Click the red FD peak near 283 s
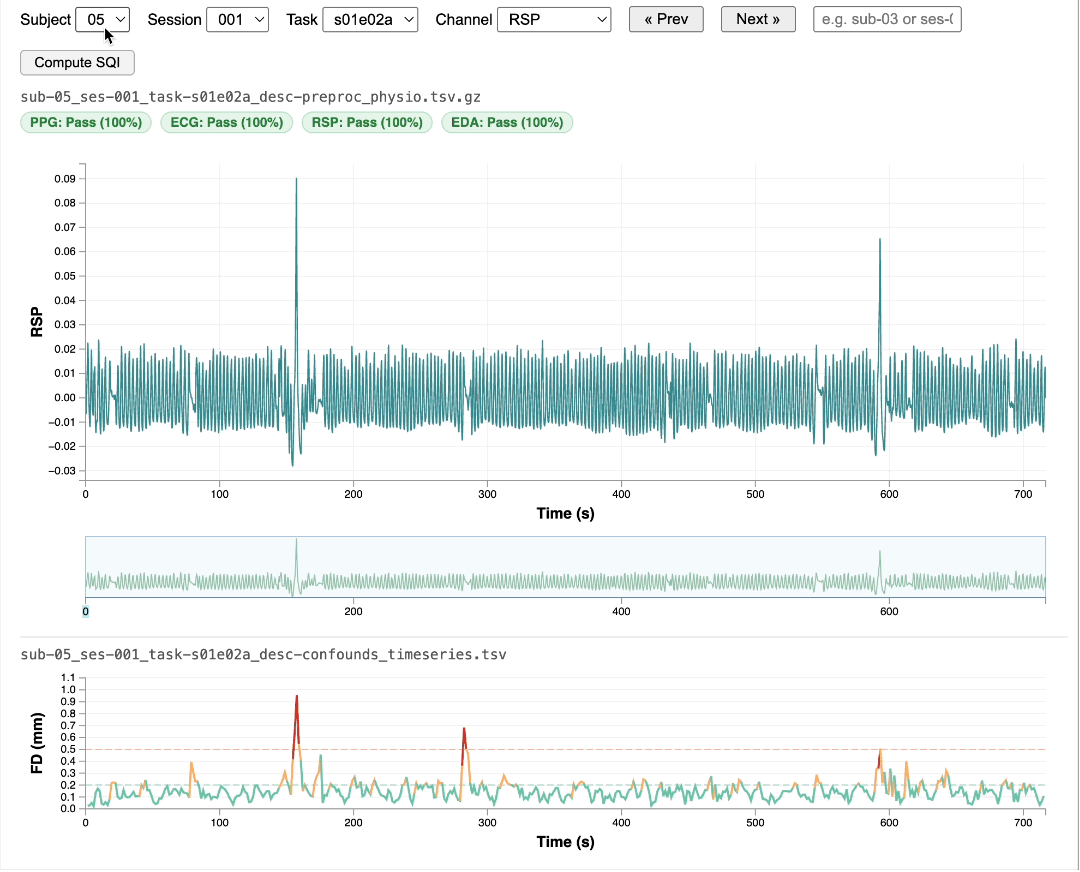1080x872 pixels. 464,731
